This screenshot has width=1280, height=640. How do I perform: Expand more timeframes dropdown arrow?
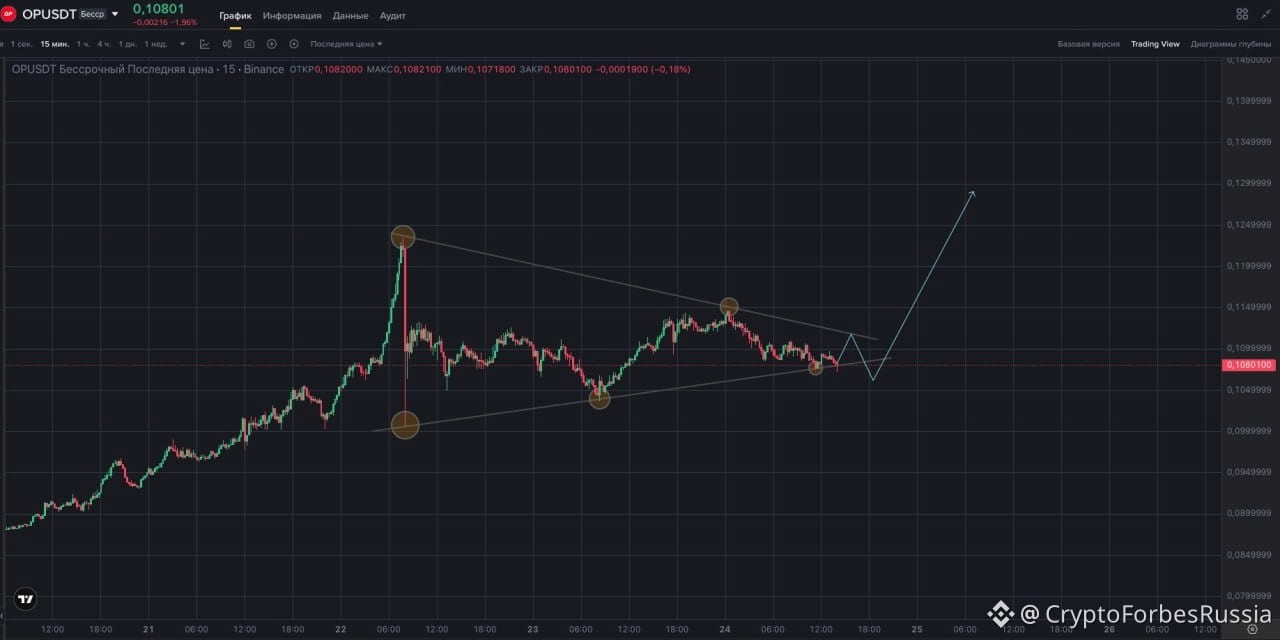pos(182,44)
